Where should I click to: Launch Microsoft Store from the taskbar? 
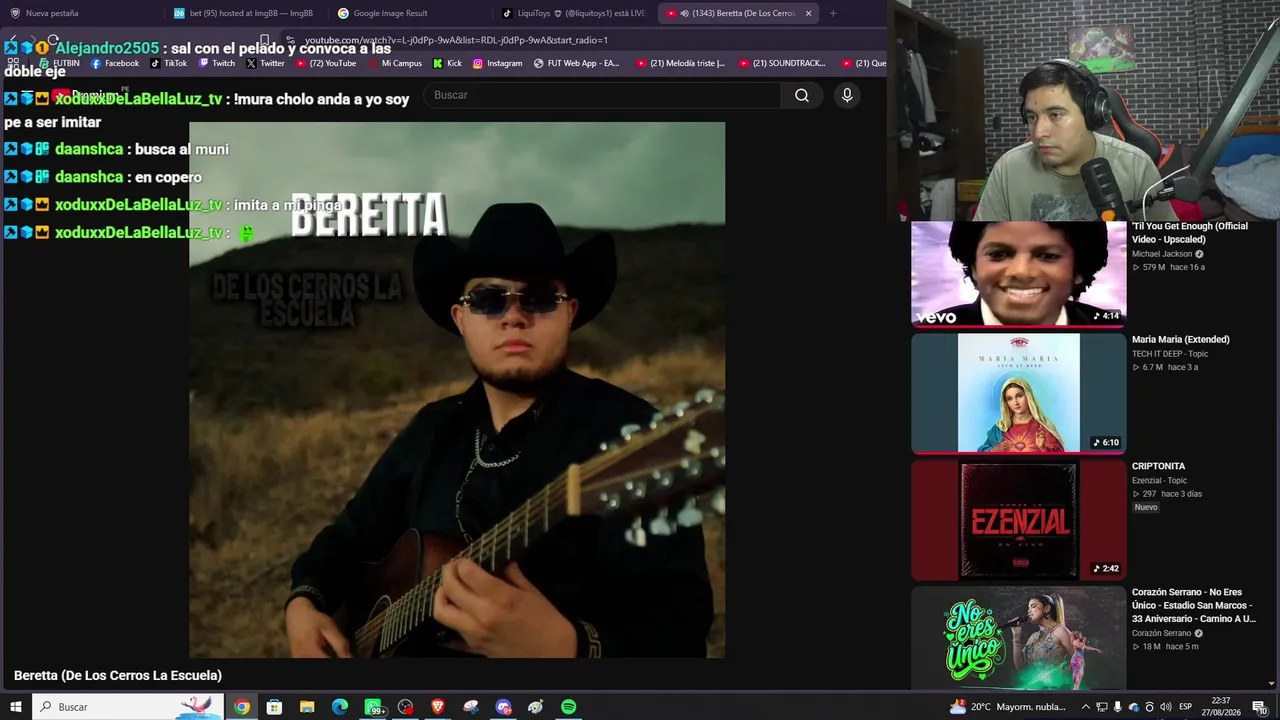(274, 707)
